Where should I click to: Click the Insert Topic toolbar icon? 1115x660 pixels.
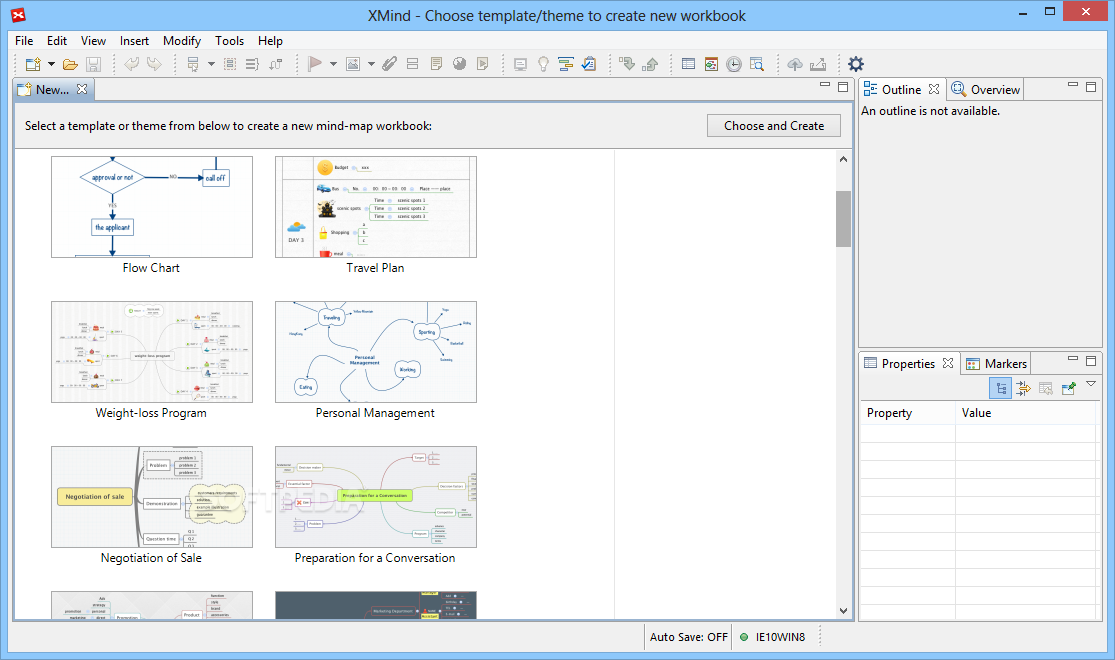[193, 64]
